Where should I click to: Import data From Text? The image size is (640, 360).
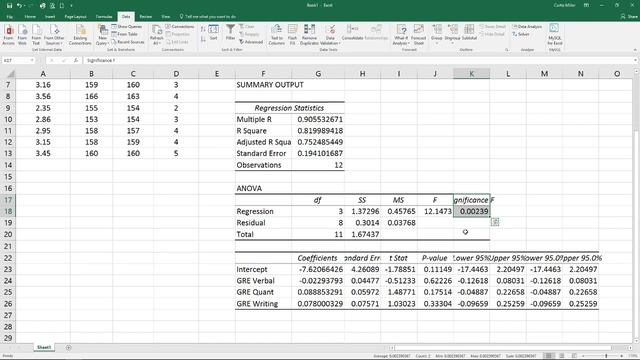click(36, 35)
